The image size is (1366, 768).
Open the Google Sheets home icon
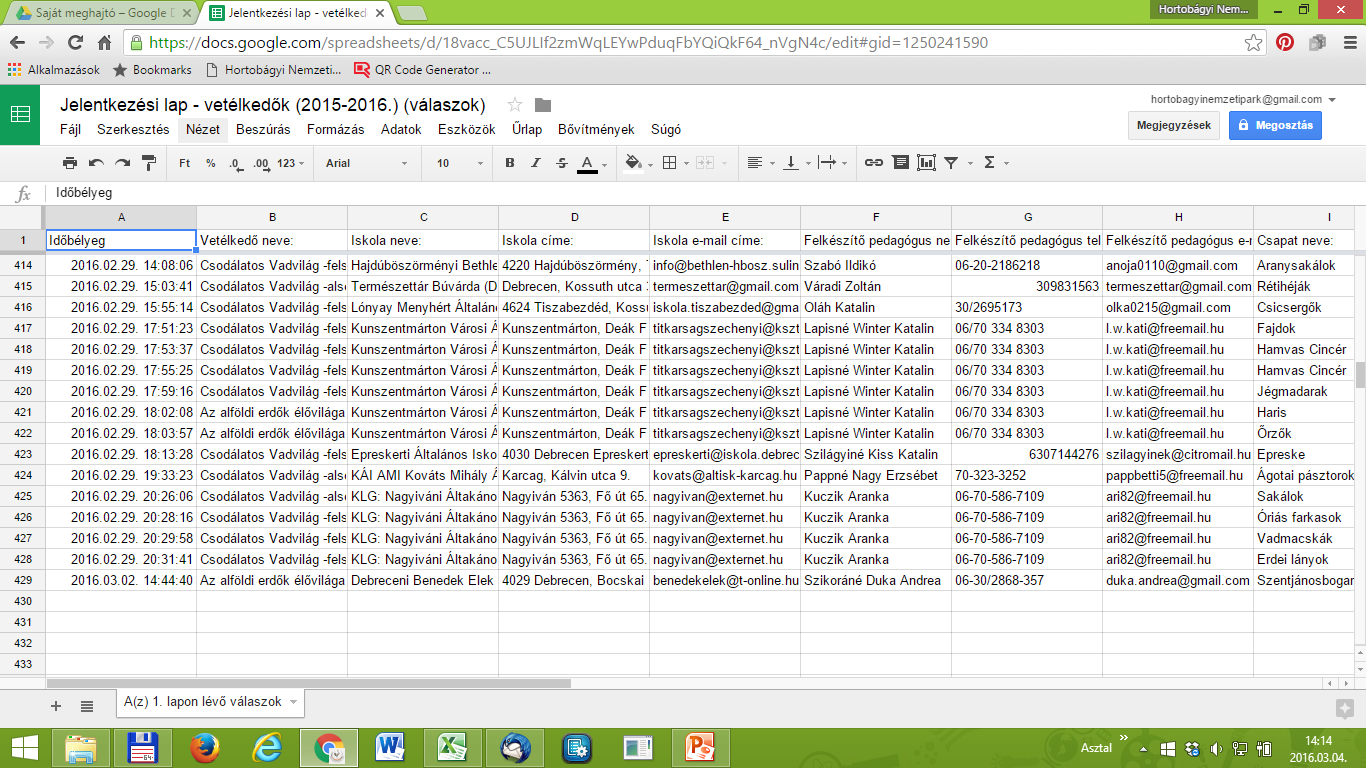[20, 114]
